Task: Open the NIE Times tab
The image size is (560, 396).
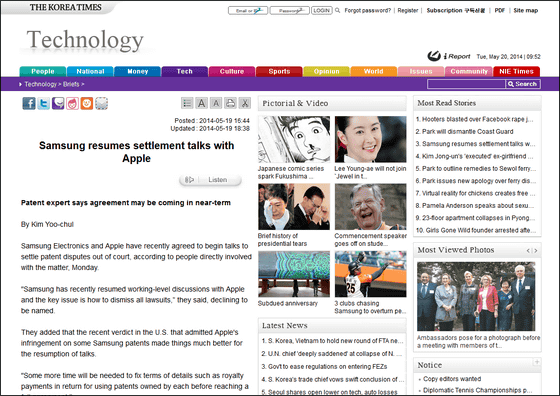Action: 516,71
